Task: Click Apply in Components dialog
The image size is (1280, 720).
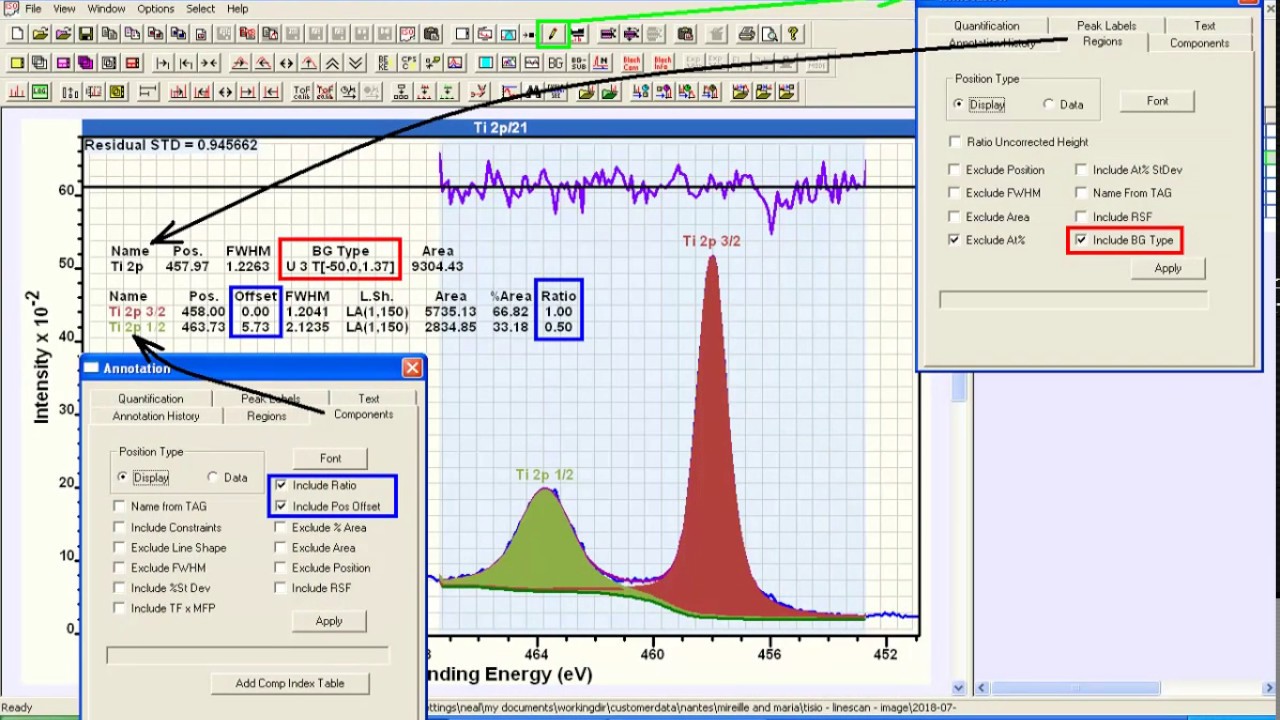Action: click(329, 621)
